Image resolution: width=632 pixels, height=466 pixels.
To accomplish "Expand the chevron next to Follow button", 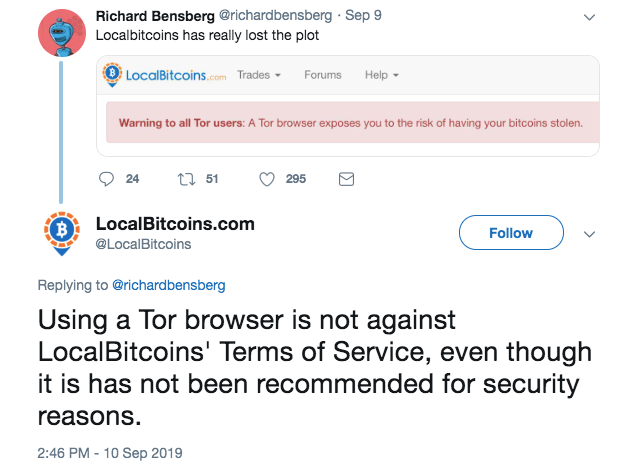I will tap(589, 234).
